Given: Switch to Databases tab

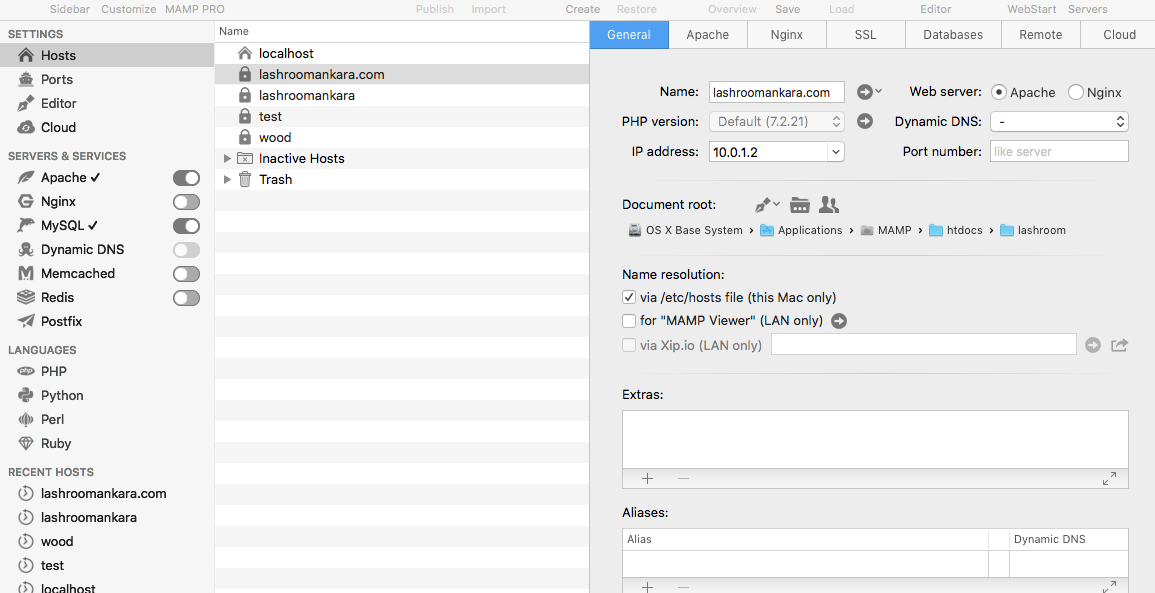Looking at the screenshot, I should (953, 35).
